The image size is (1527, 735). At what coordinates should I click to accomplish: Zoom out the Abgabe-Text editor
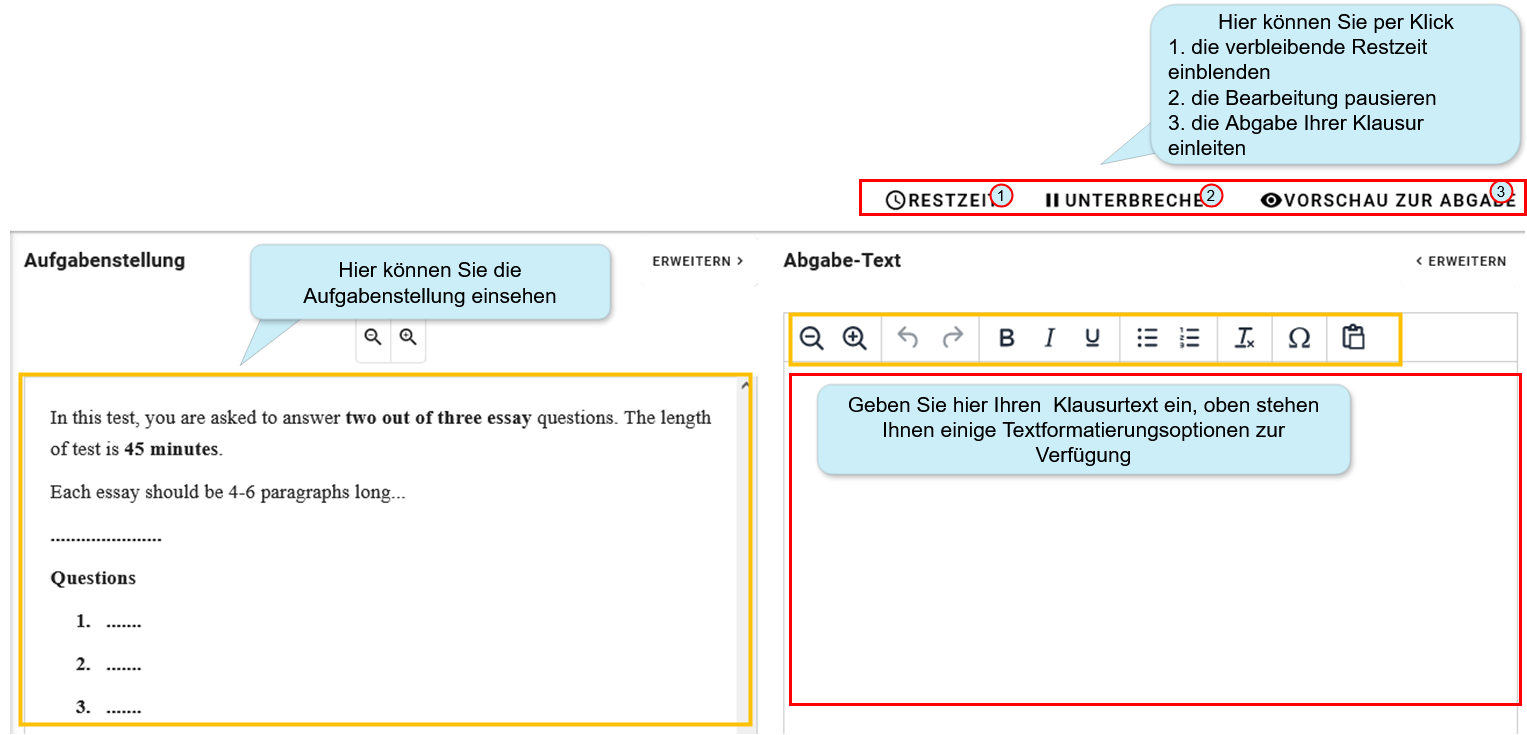point(812,338)
